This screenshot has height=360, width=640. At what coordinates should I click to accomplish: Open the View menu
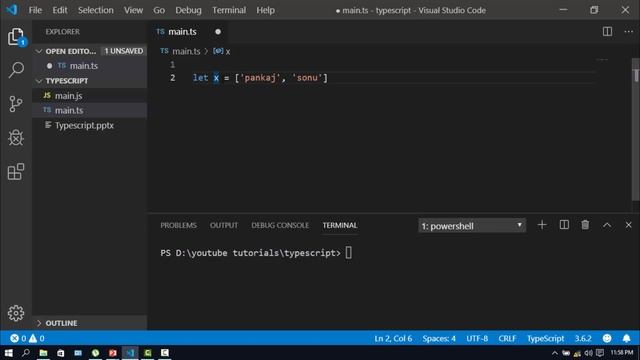(133, 10)
